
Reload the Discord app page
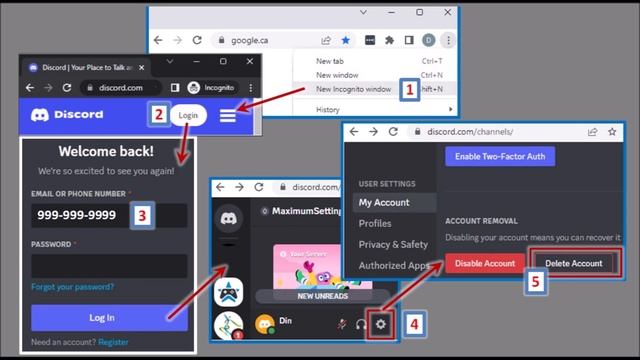click(259, 187)
